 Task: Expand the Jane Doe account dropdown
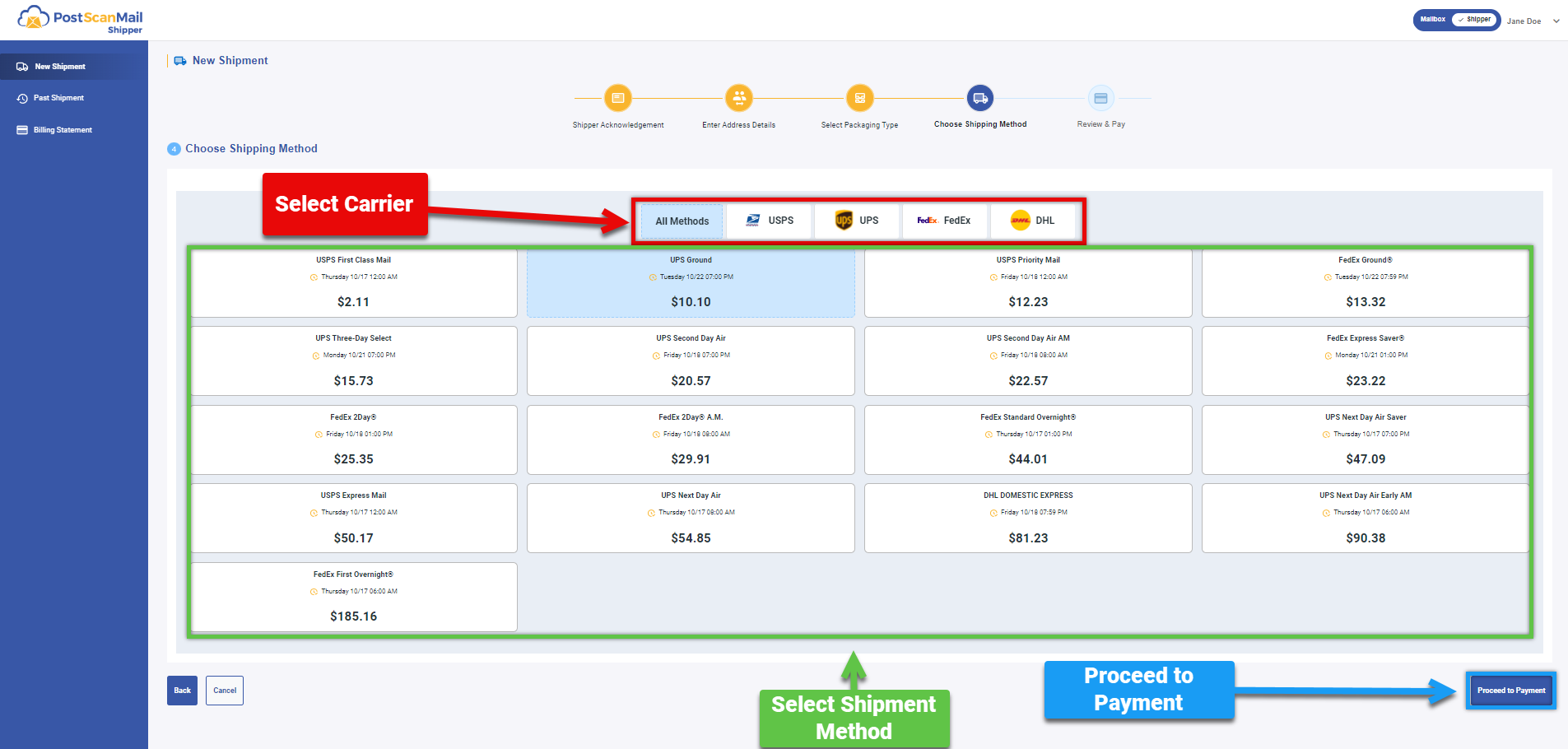tap(1533, 21)
